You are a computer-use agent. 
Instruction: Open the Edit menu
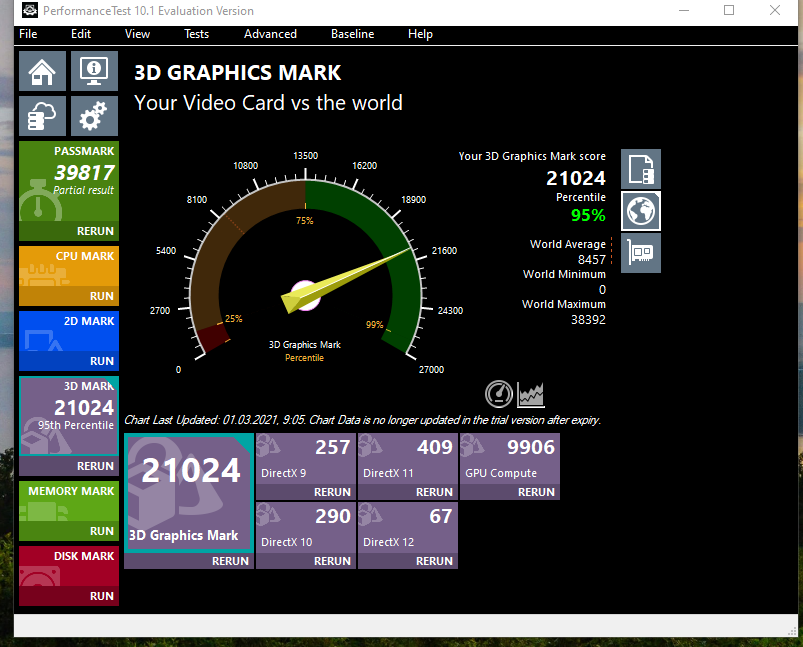tap(81, 34)
